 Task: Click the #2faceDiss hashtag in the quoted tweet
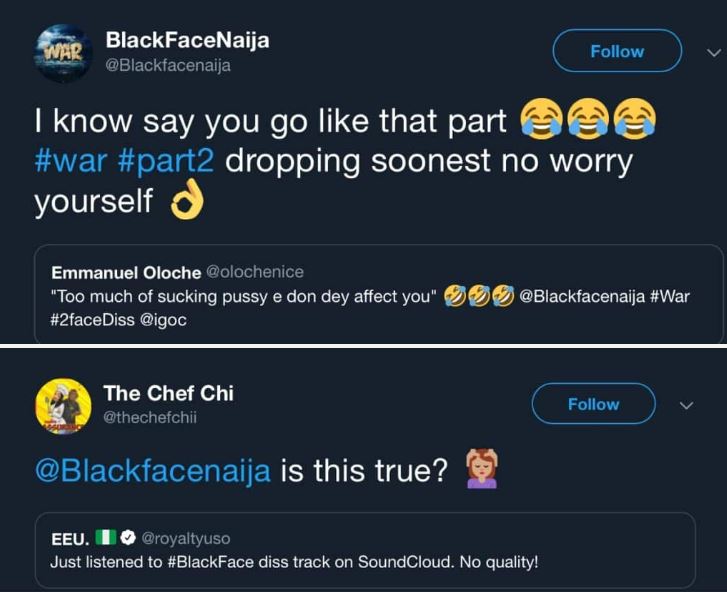pos(94,320)
